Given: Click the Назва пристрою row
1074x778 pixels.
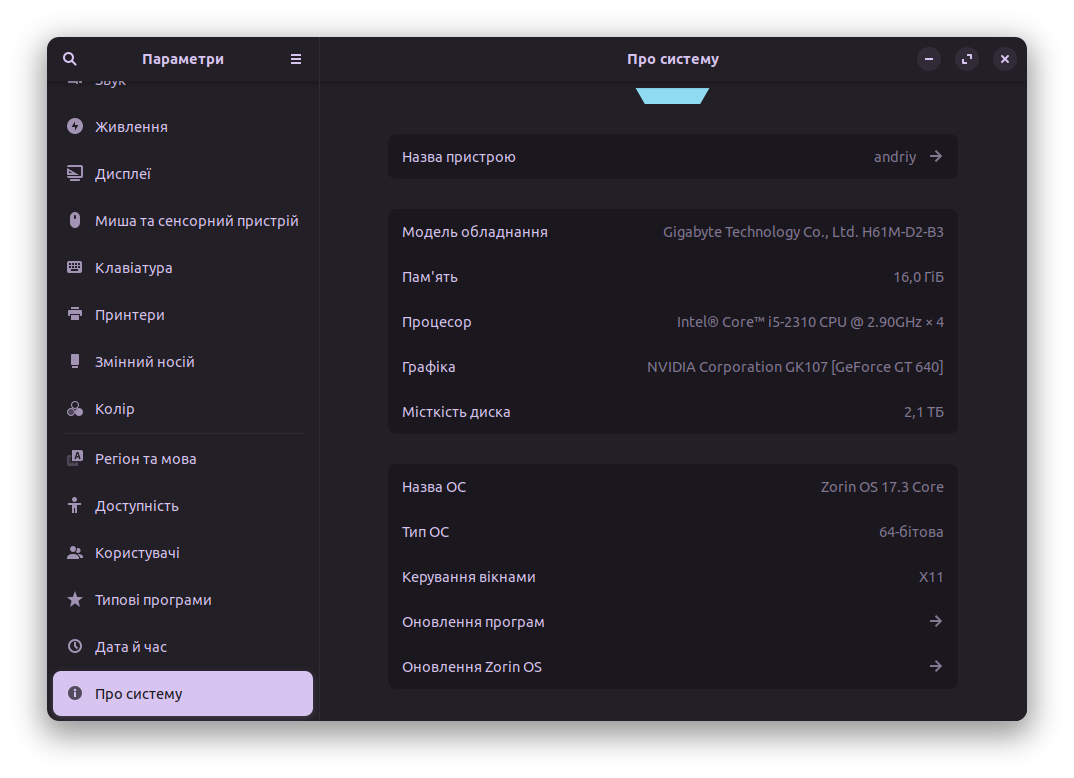Looking at the screenshot, I should [672, 157].
